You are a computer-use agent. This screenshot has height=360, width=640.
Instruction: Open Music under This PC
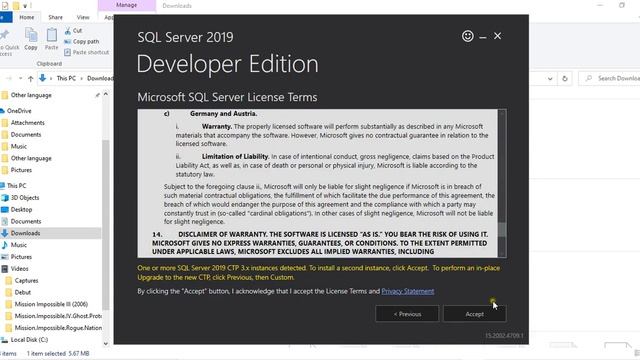coord(18,245)
